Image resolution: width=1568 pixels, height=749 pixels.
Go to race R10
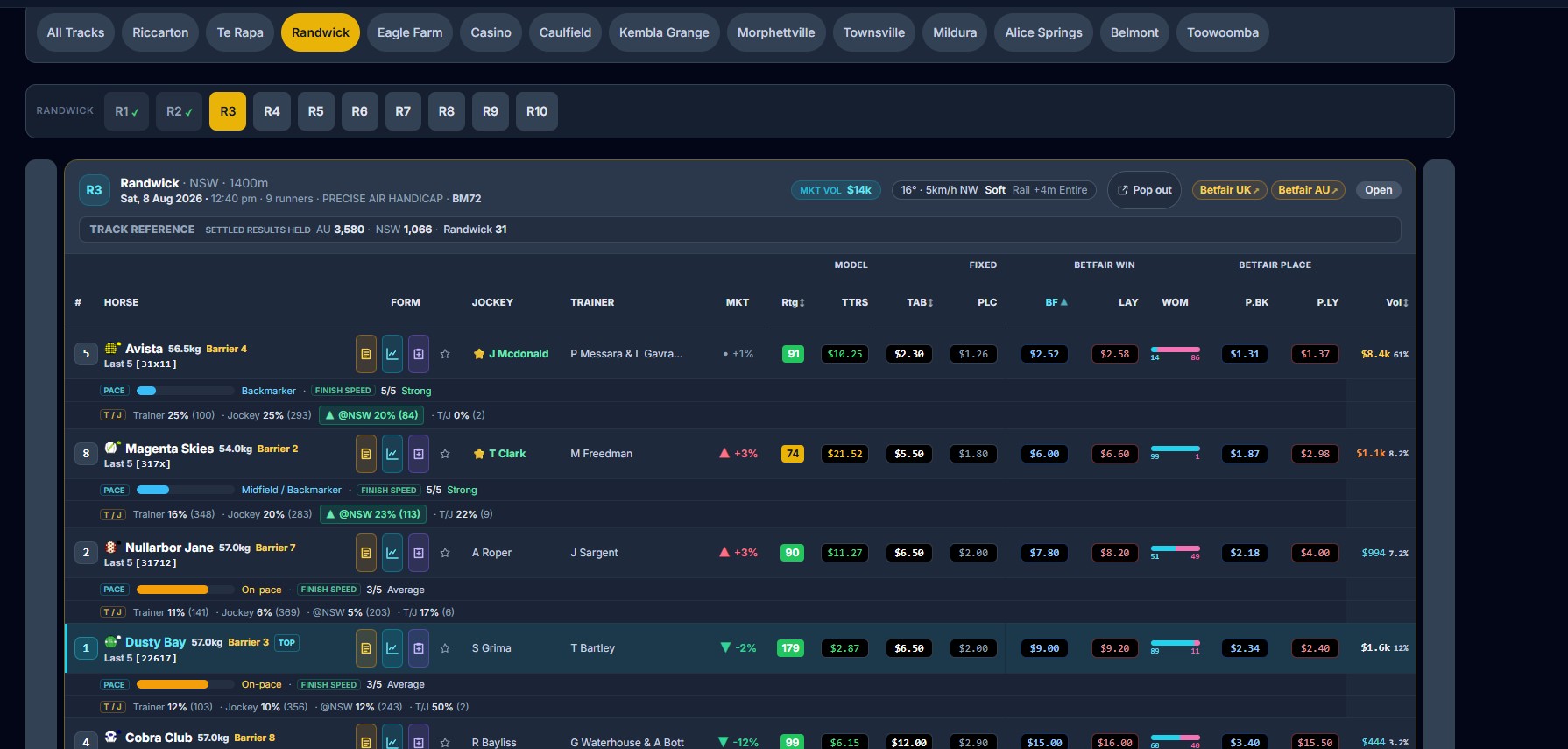tap(537, 111)
